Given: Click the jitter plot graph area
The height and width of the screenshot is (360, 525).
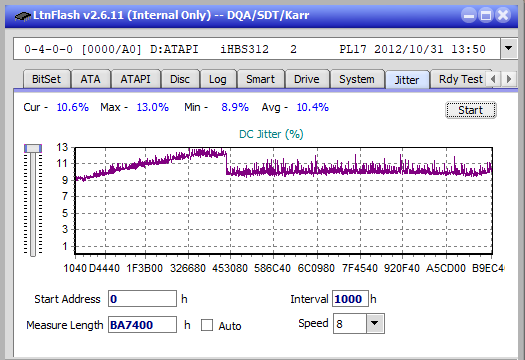Looking at the screenshot, I should (x=284, y=201).
